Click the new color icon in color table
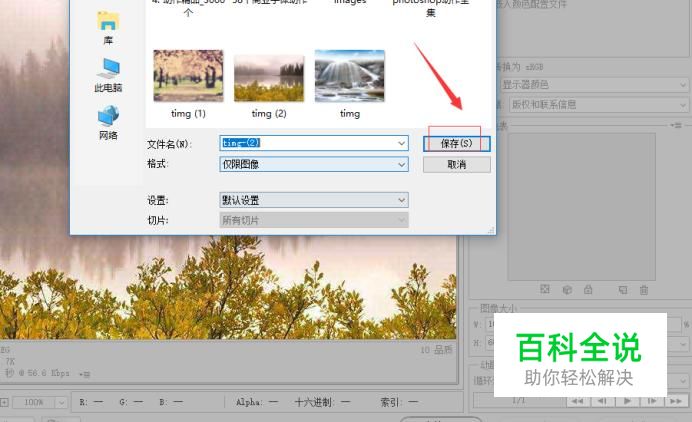The height and width of the screenshot is (422, 692). 623,290
